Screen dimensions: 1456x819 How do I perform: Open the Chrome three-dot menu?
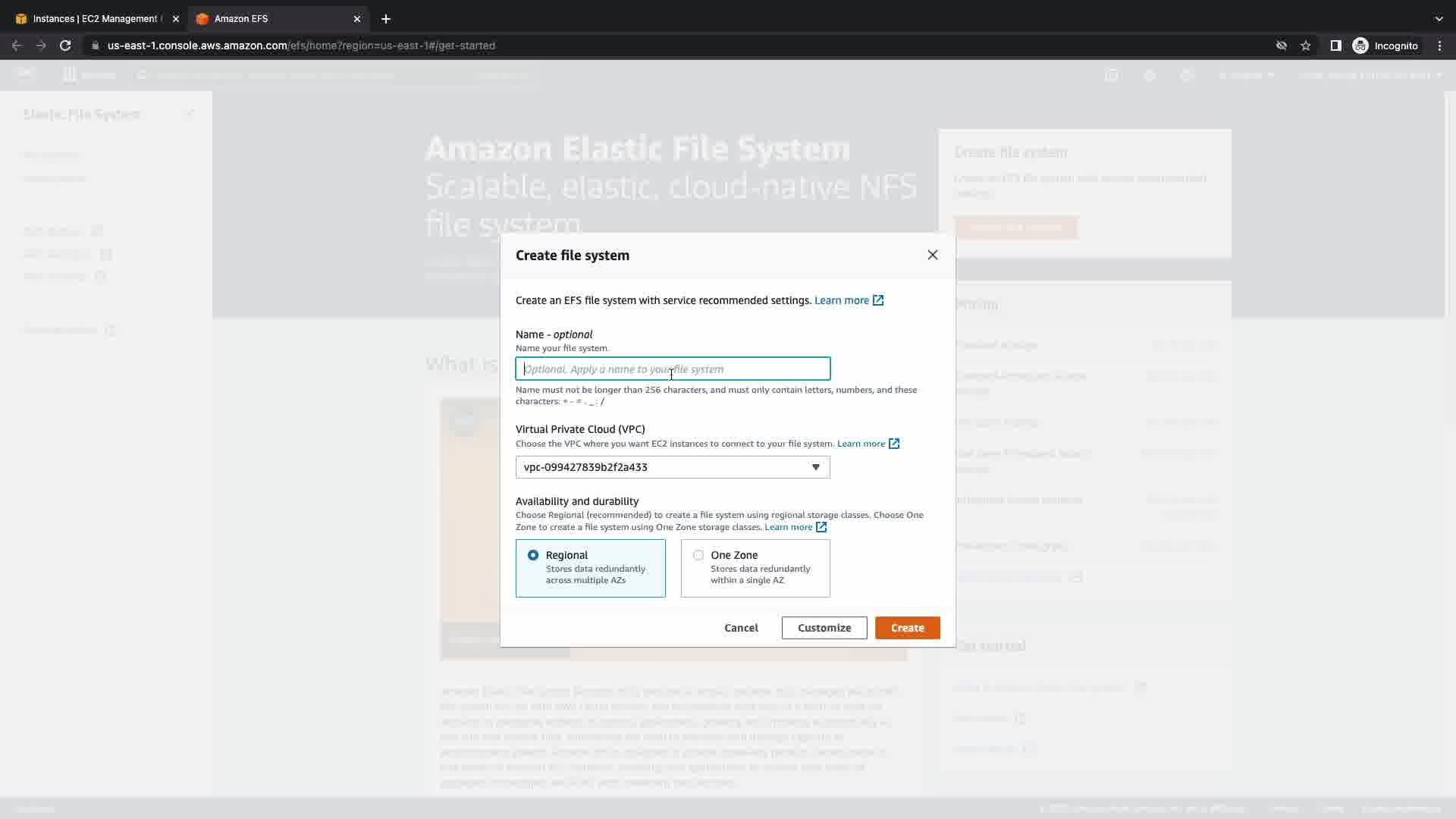tap(1439, 45)
